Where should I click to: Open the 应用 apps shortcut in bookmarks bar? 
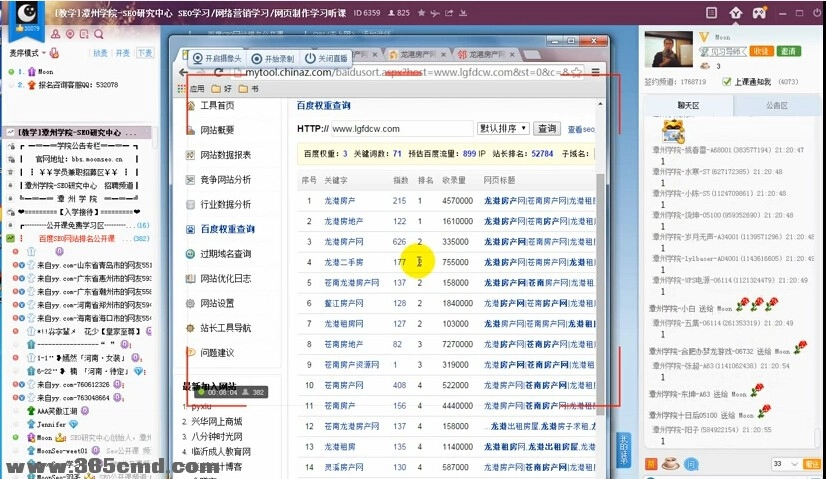pyautogui.click(x=191, y=89)
